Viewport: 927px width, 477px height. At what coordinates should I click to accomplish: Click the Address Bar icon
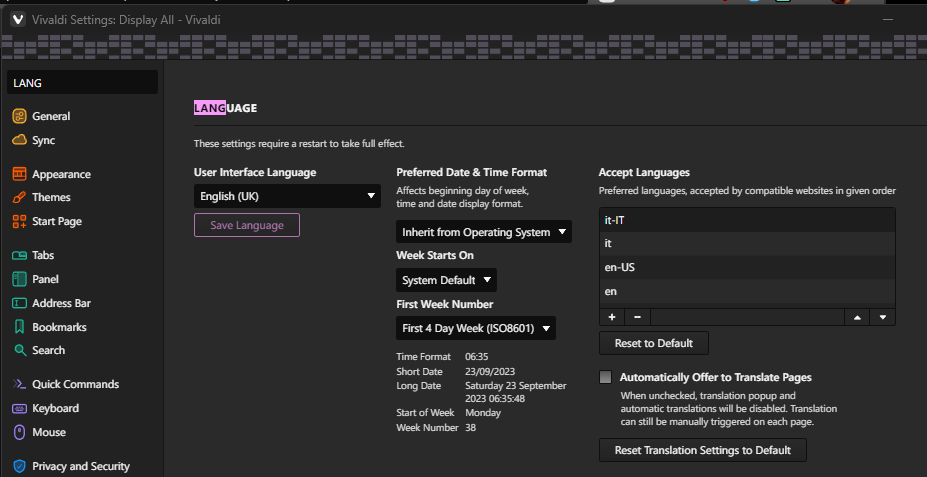(x=20, y=303)
